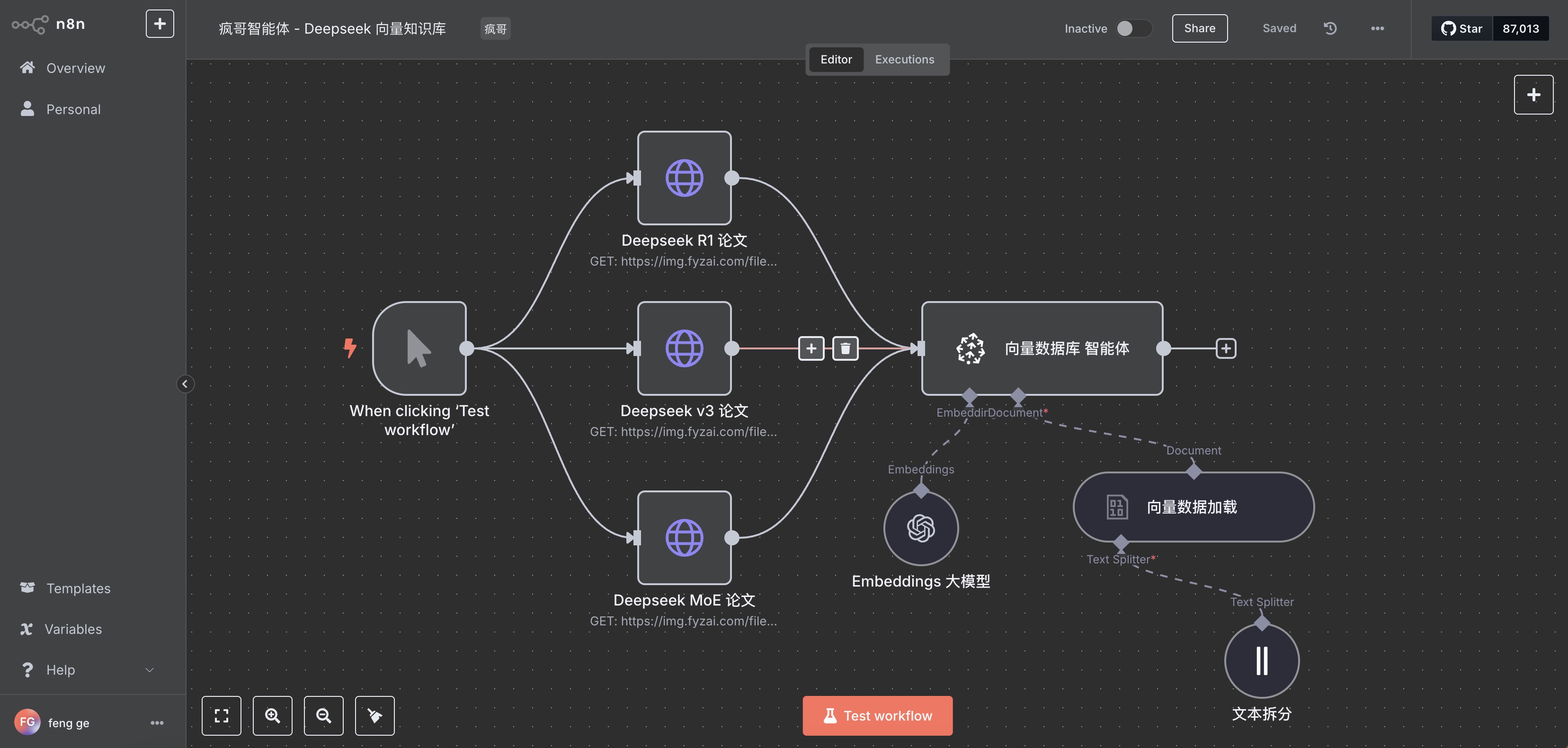Click the Embeddings connector diamond on the 向量数据库 智能体 node
The width and height of the screenshot is (1568, 748).
pyautogui.click(x=970, y=396)
